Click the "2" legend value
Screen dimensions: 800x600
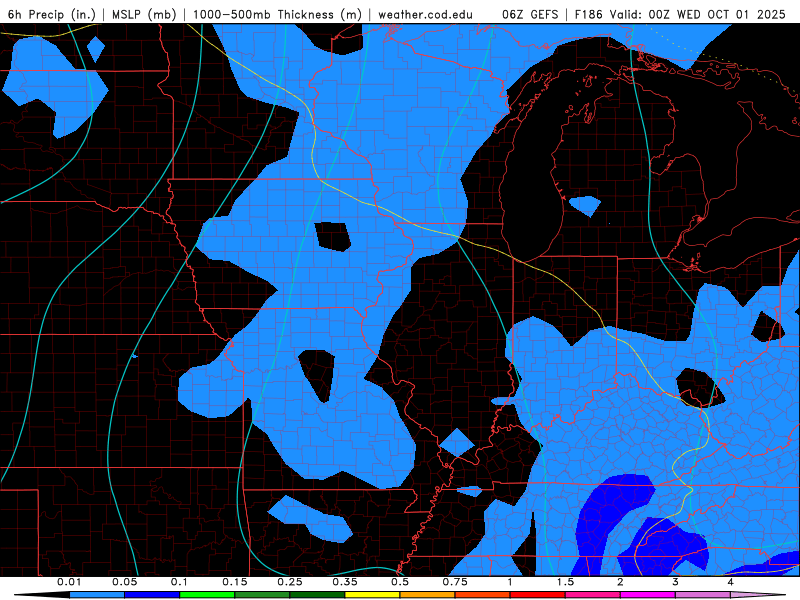[620, 582]
